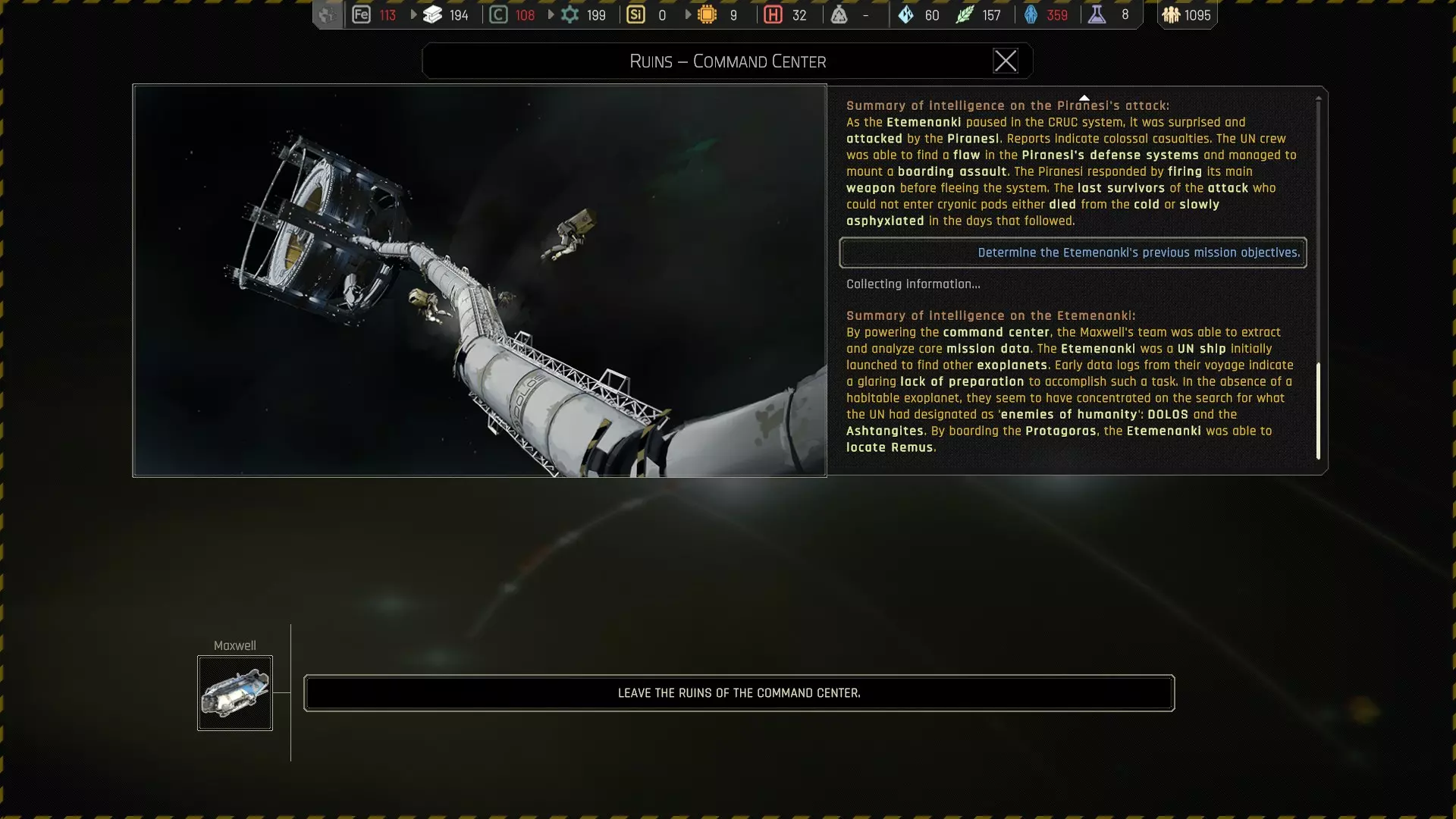Choose 'Determine the Etemenanki's previous mission objectives'
Screen dimensions: 1456x819
pos(1072,253)
